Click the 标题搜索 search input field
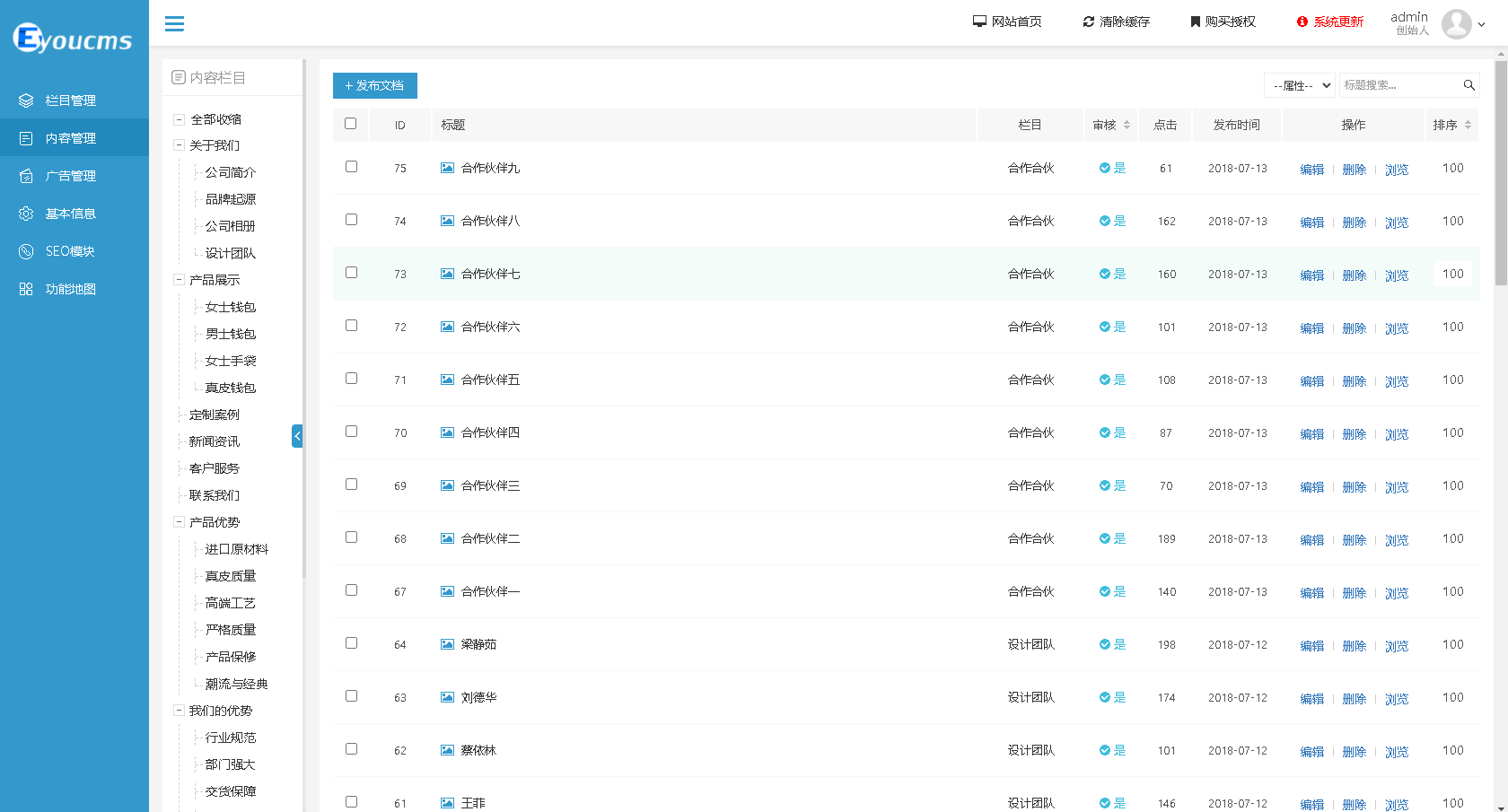Screen dimensions: 1508x812 pyautogui.click(x=1400, y=85)
